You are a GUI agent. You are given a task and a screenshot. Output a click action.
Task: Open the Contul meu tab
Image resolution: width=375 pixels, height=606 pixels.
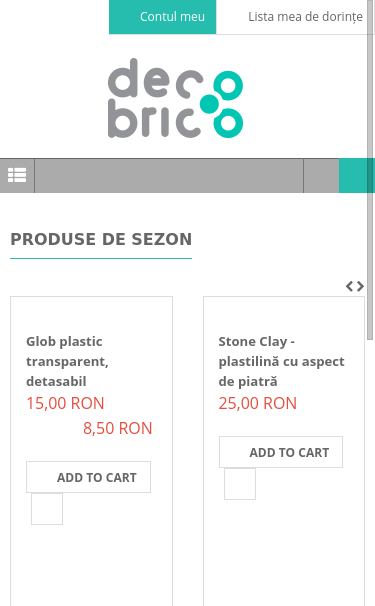pyautogui.click(x=162, y=17)
